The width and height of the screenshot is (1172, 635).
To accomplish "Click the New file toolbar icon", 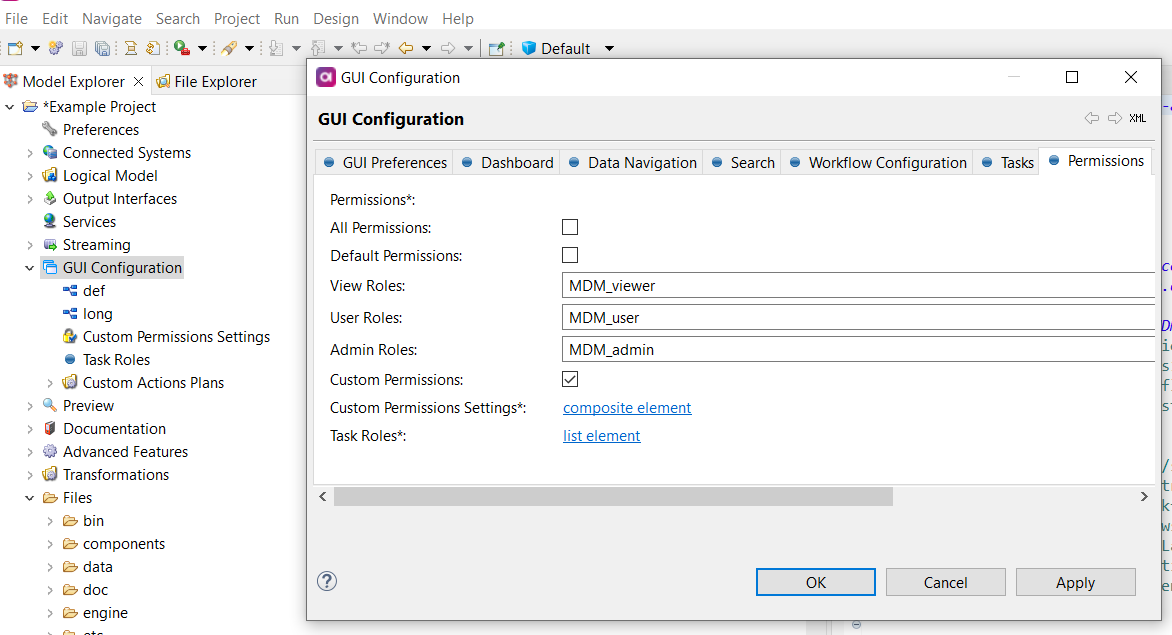I will click(x=15, y=48).
